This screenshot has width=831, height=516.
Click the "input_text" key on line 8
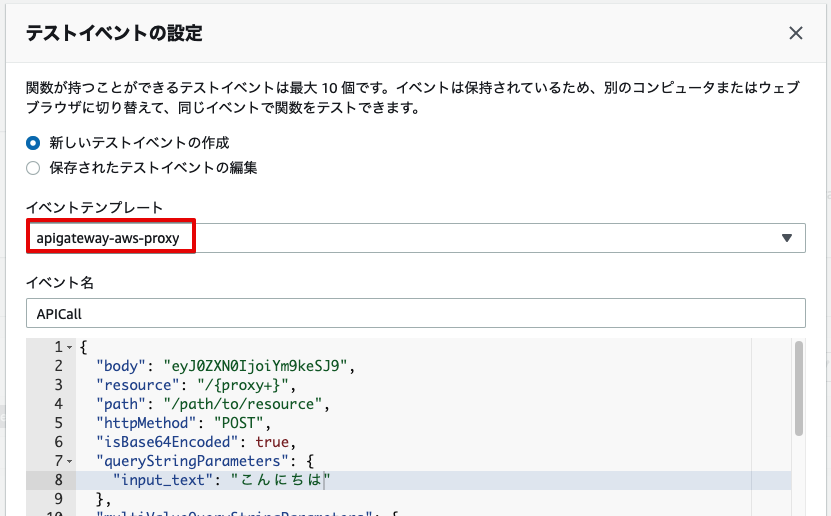(x=163, y=480)
